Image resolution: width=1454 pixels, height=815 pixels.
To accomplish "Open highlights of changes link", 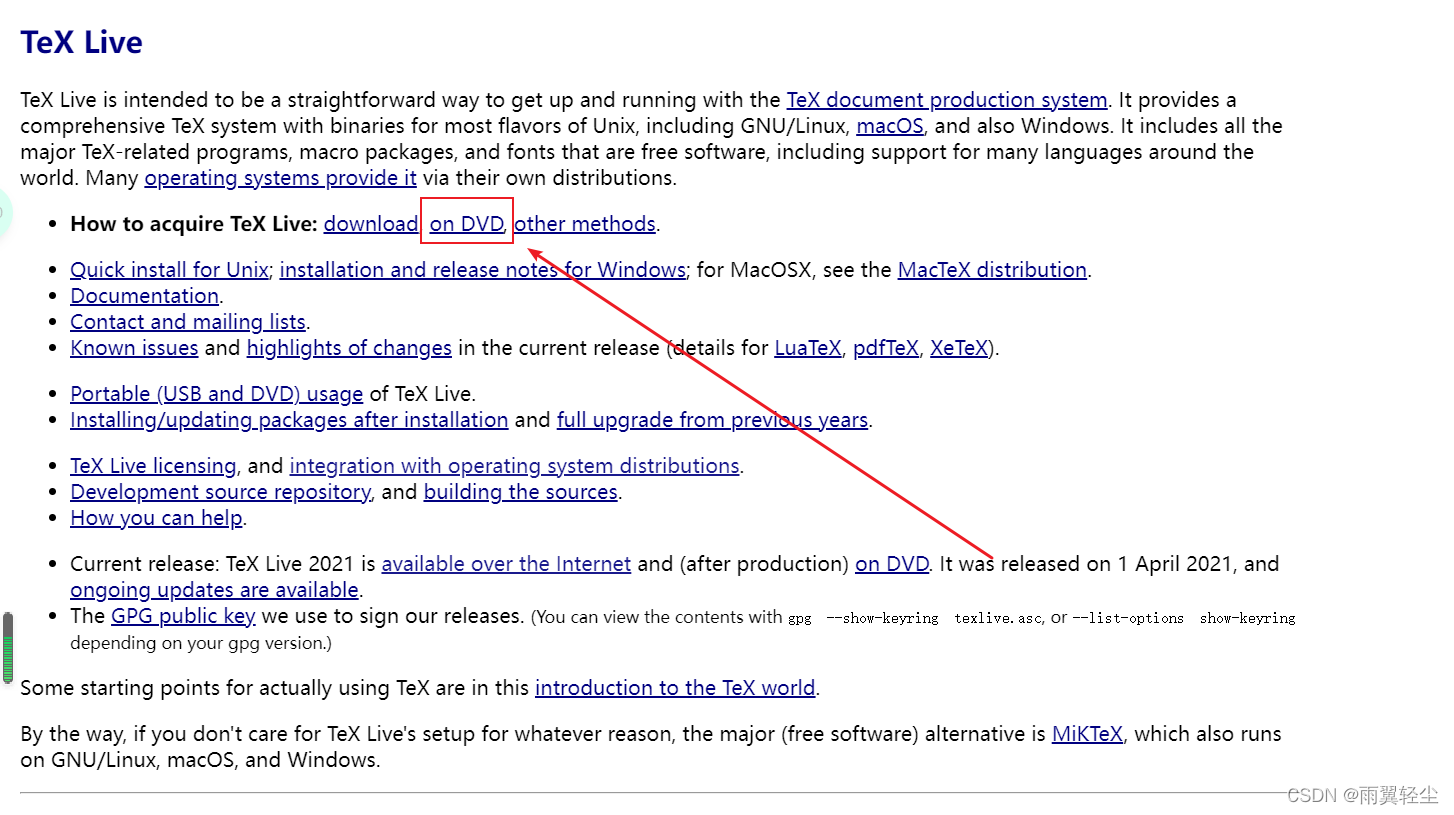I will coord(349,348).
